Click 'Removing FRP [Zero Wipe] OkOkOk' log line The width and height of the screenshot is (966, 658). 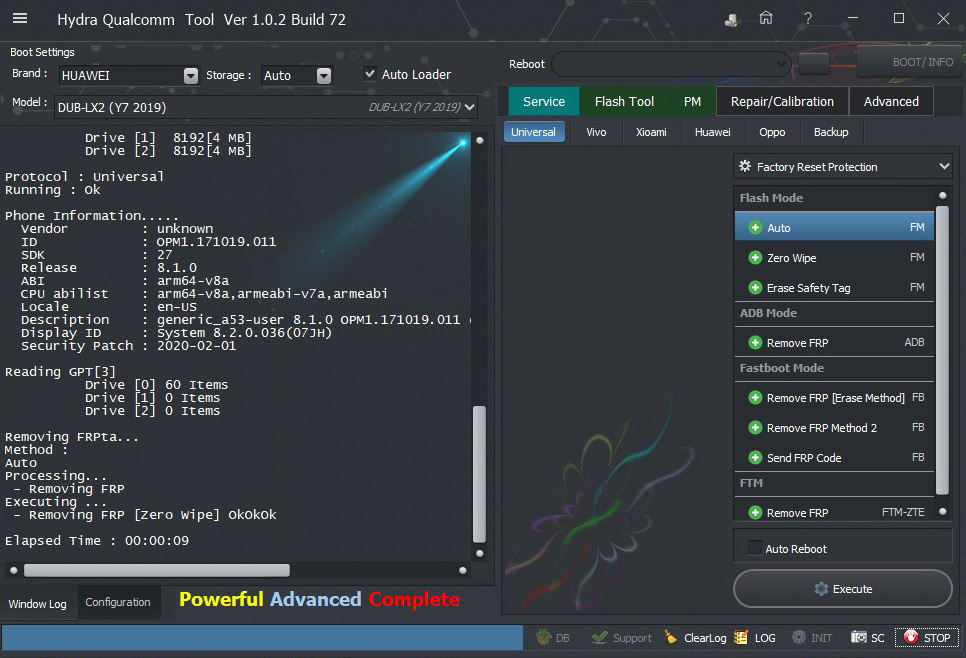pyautogui.click(x=145, y=514)
